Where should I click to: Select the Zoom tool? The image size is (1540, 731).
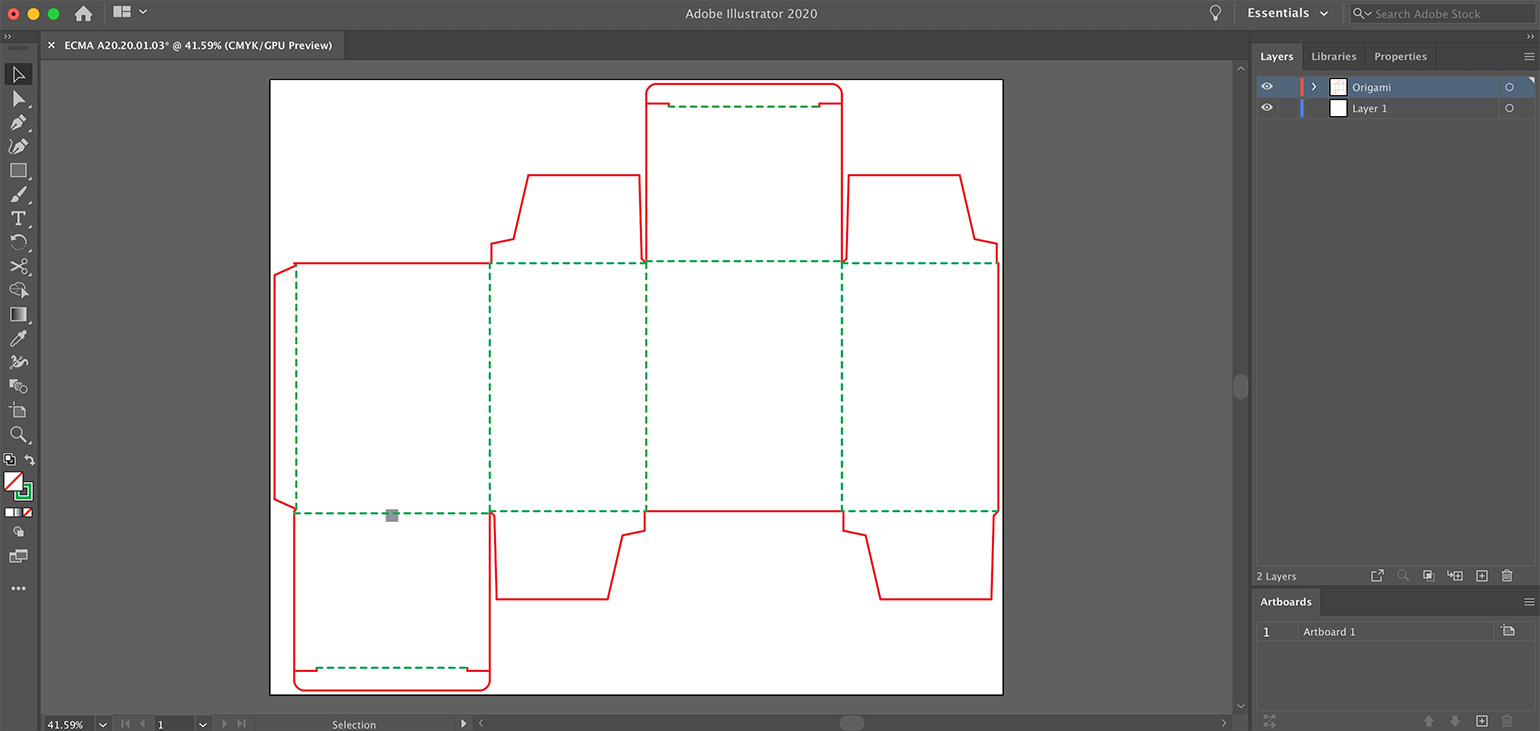pyautogui.click(x=18, y=435)
